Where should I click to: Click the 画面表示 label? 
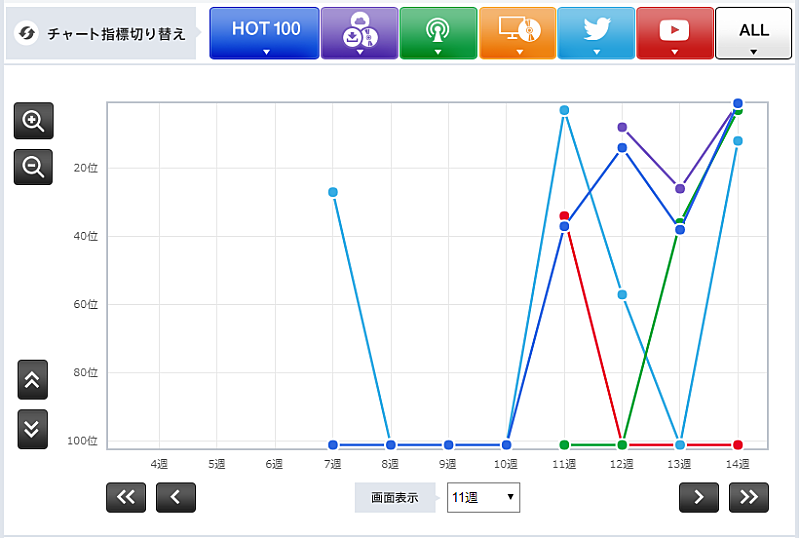point(395,497)
